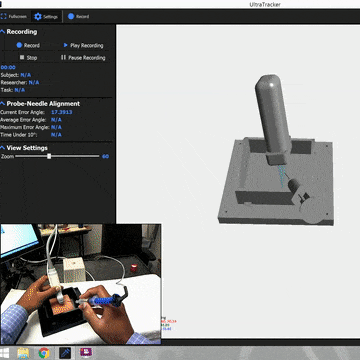This screenshot has height=360, width=360.
Task: Collapse the Probe-Needle Alignment section
Action: tap(3, 104)
